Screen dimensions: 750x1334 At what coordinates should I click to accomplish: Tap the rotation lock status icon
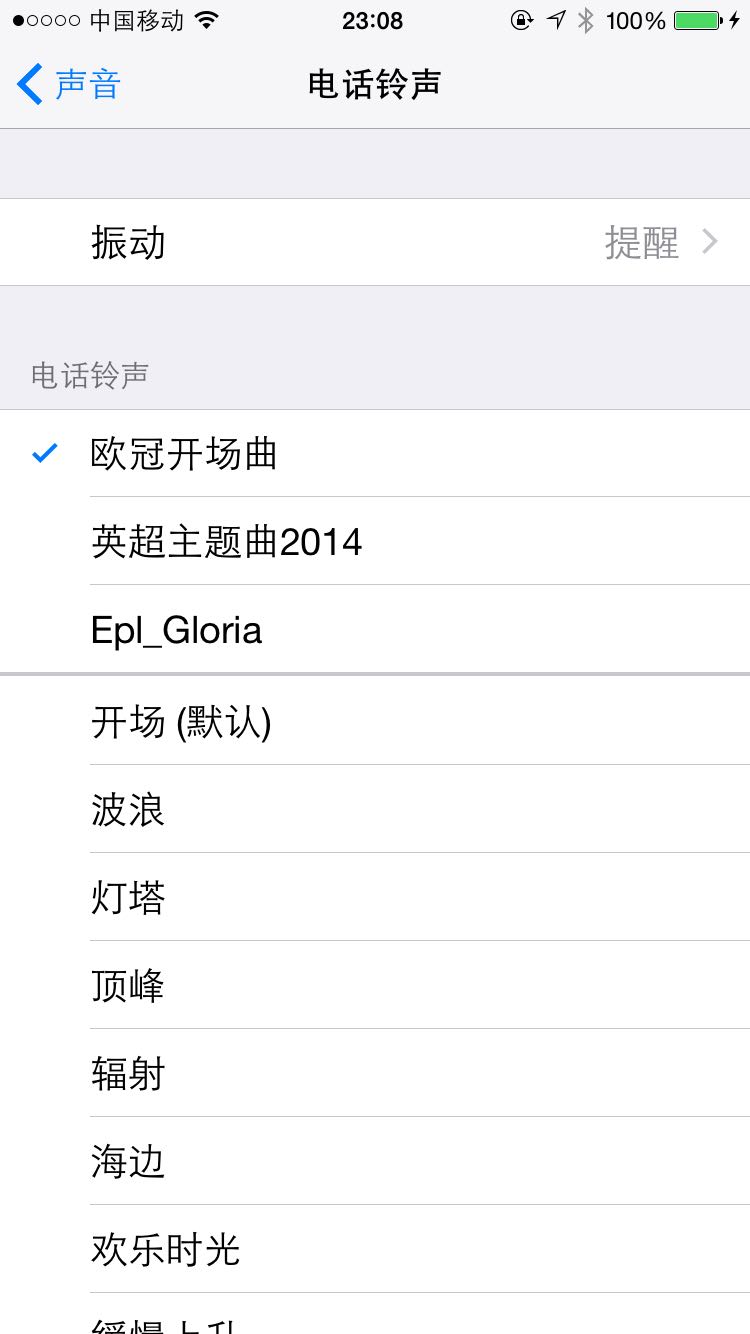pos(521,20)
